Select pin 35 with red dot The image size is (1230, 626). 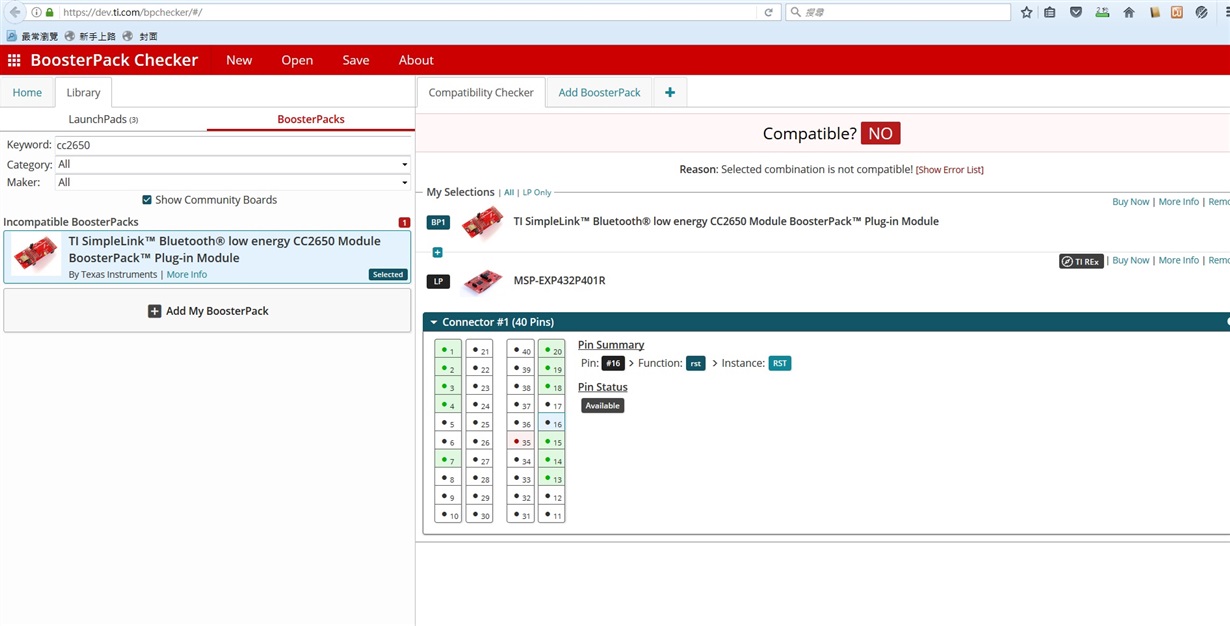pos(520,441)
